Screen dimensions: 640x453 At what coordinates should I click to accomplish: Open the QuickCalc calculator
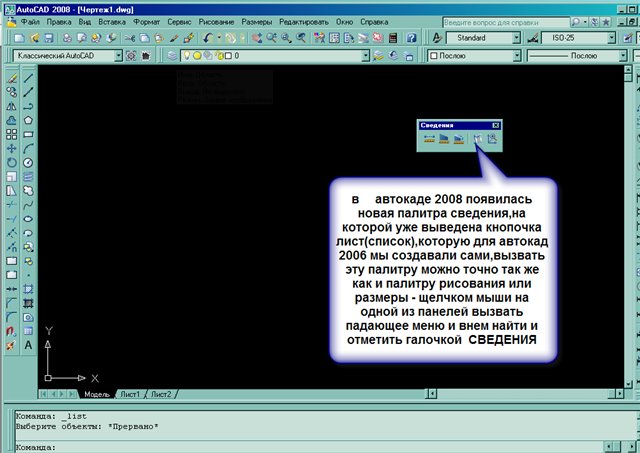[393, 38]
